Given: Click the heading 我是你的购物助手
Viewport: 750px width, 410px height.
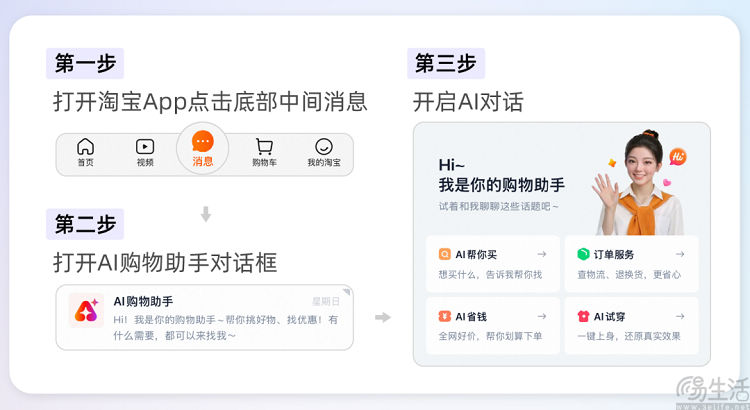Looking at the screenshot, I should click(x=502, y=185).
